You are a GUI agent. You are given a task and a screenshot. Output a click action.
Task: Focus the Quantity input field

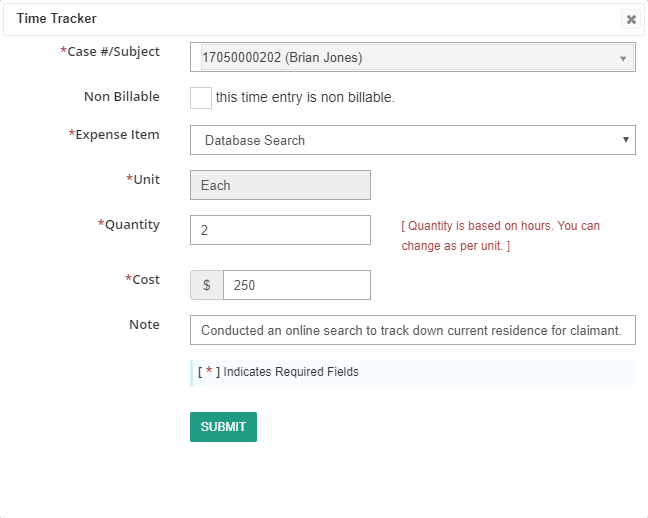280,230
